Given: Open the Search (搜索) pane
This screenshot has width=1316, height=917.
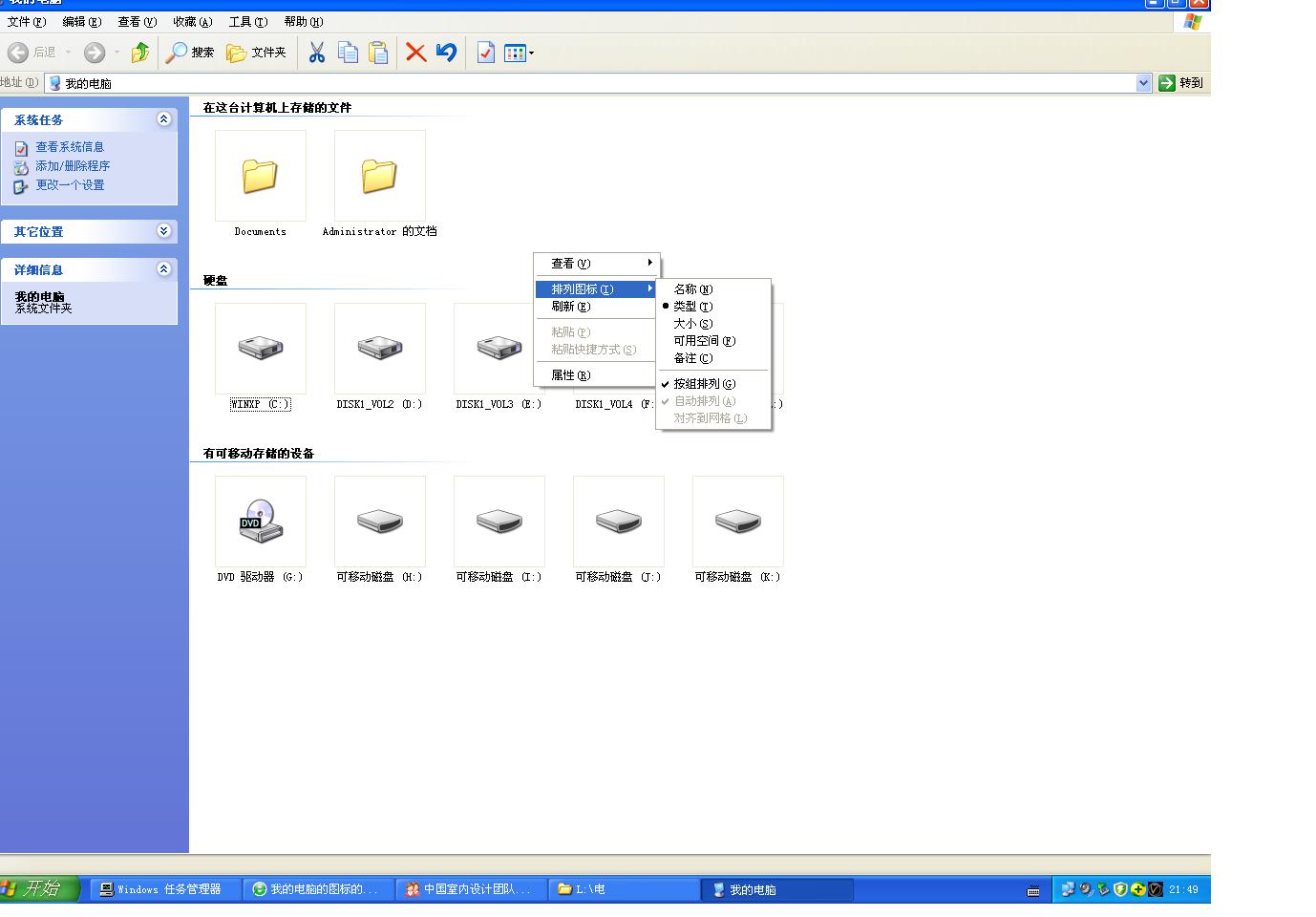Looking at the screenshot, I should point(189,53).
